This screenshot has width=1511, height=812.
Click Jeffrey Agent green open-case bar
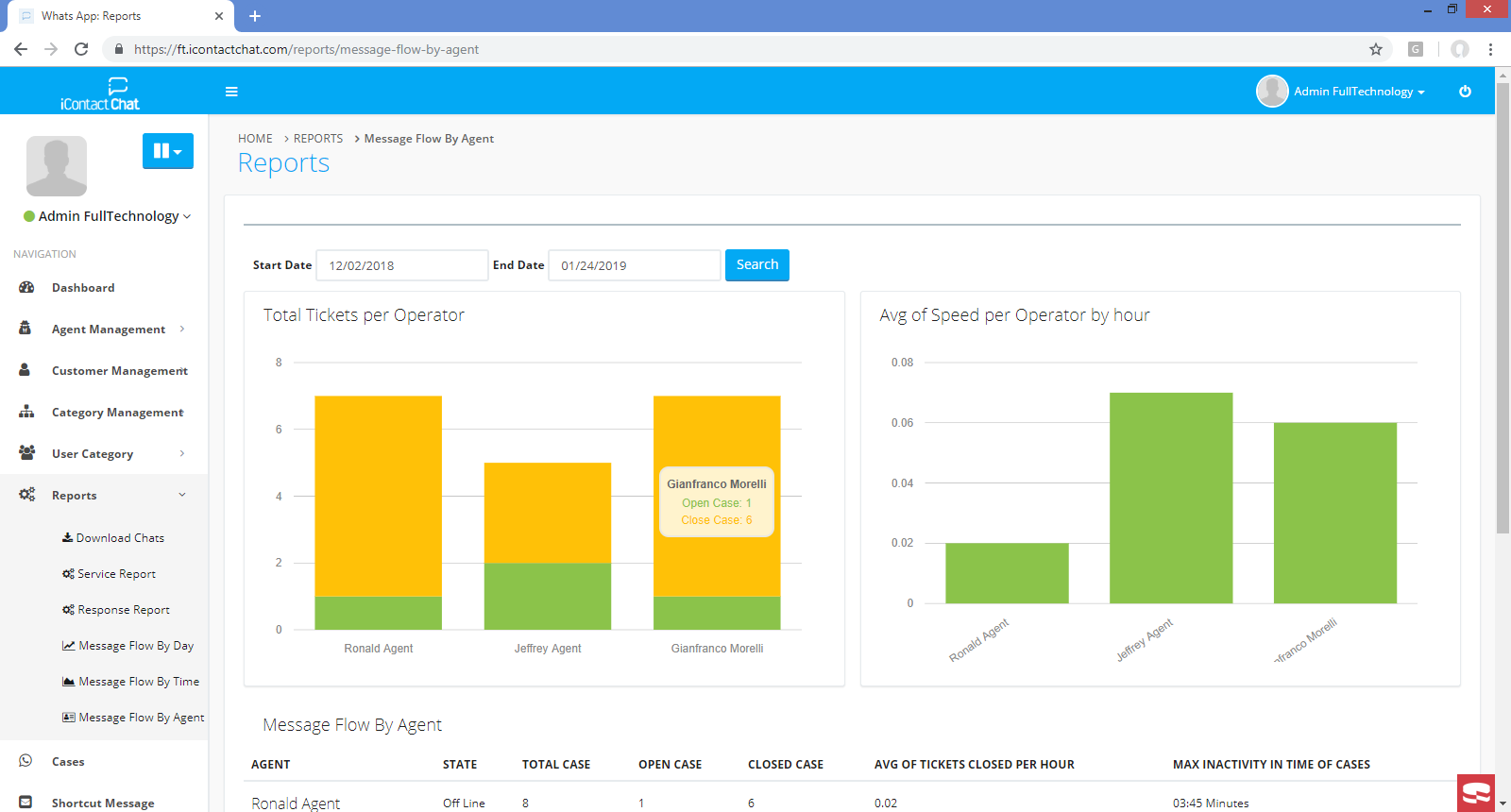point(548,596)
